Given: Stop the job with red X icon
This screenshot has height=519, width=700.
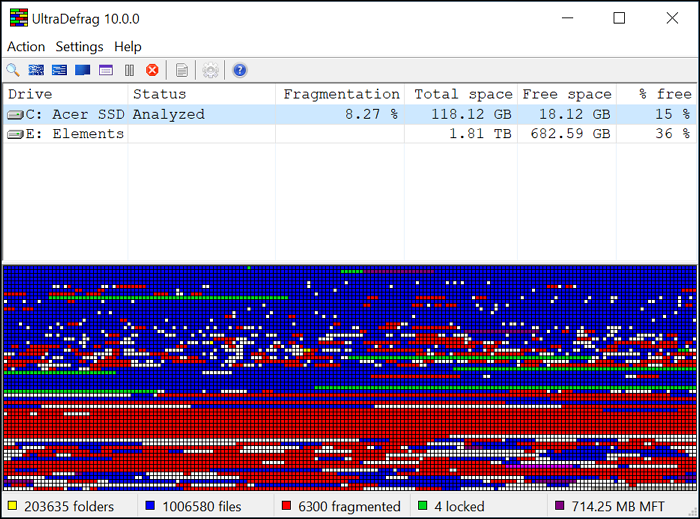Looking at the screenshot, I should coord(152,70).
